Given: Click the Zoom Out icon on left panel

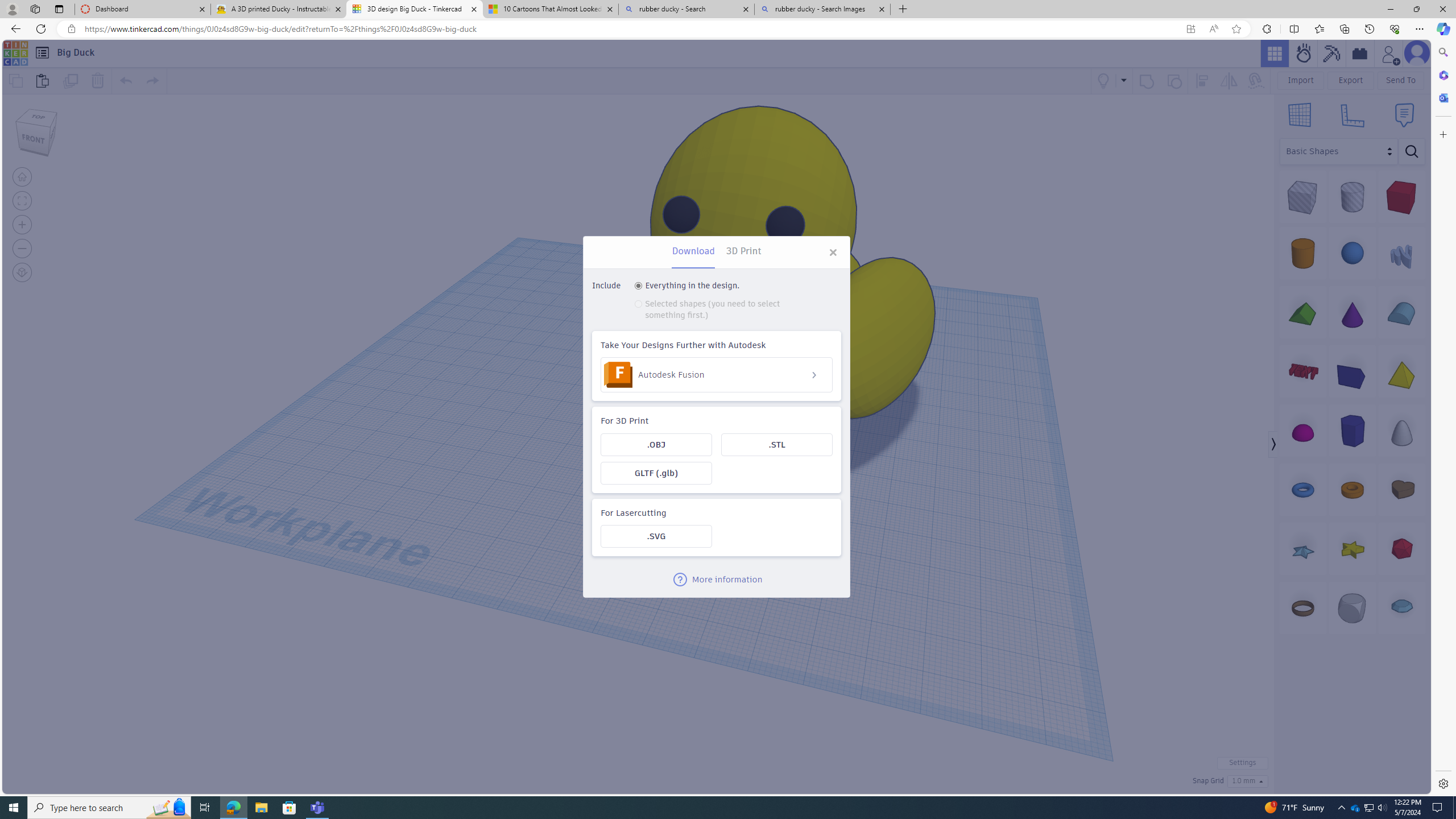Looking at the screenshot, I should 22,248.
